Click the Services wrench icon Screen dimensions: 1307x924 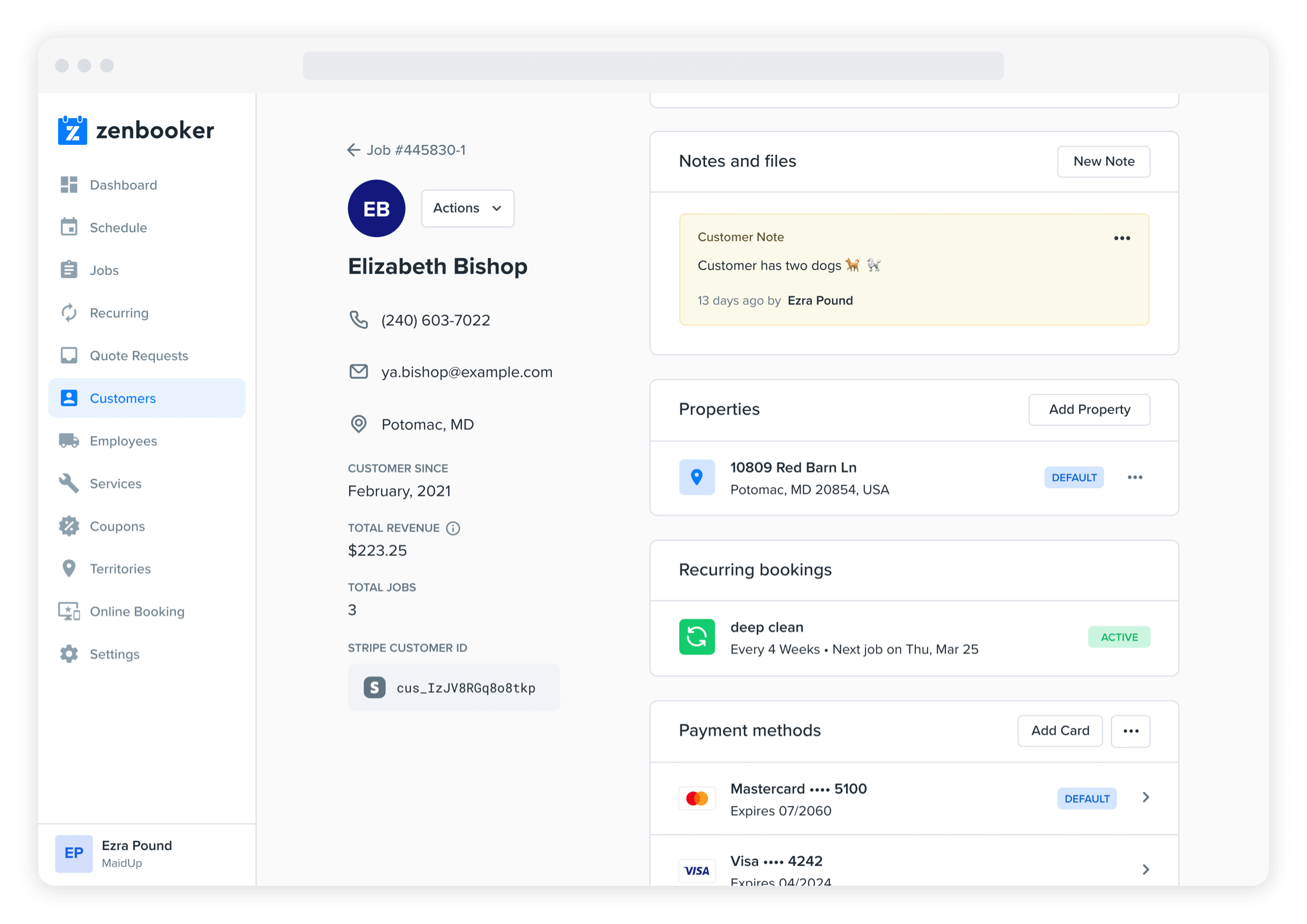tap(69, 484)
